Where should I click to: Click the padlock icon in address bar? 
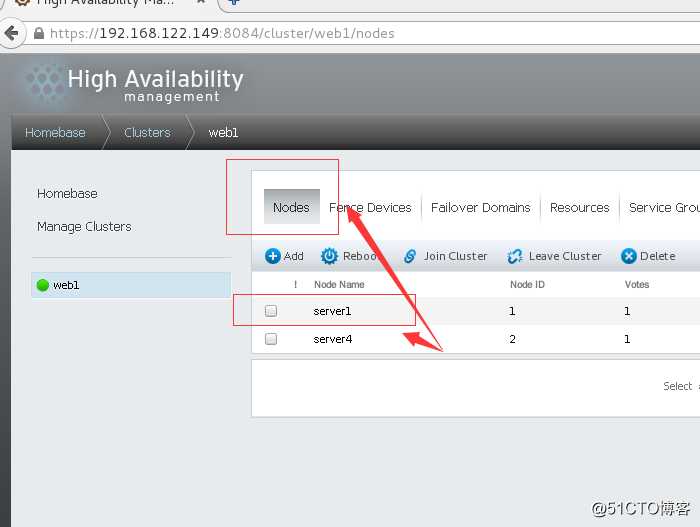(x=39, y=33)
